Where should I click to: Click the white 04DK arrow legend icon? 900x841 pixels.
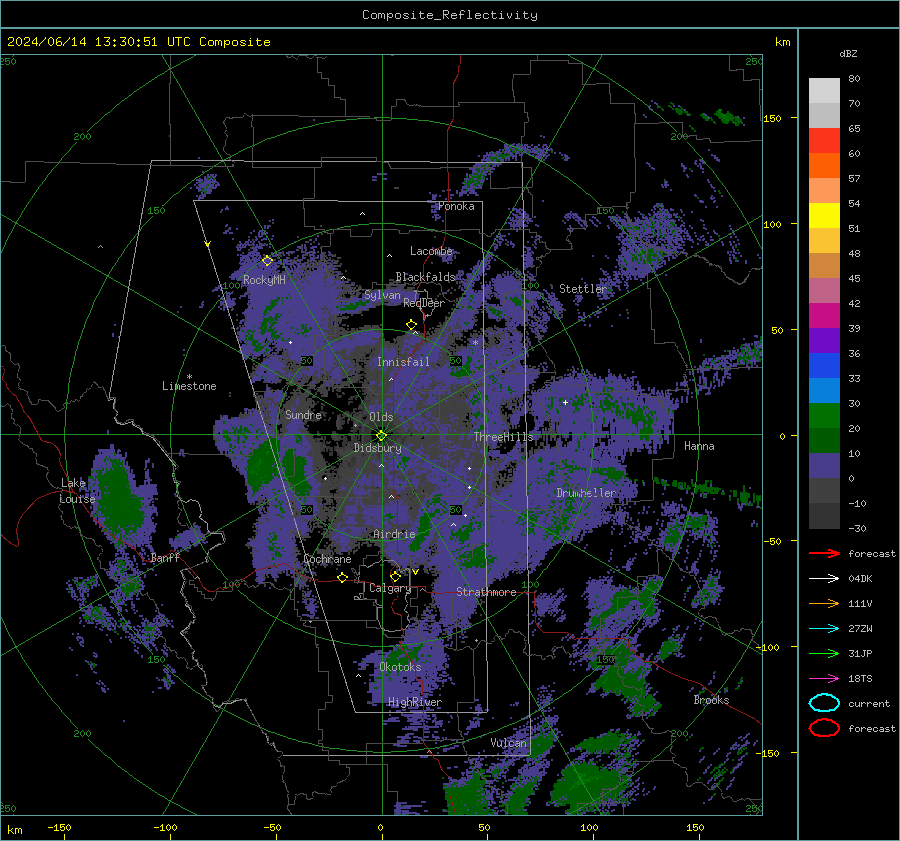[x=824, y=578]
